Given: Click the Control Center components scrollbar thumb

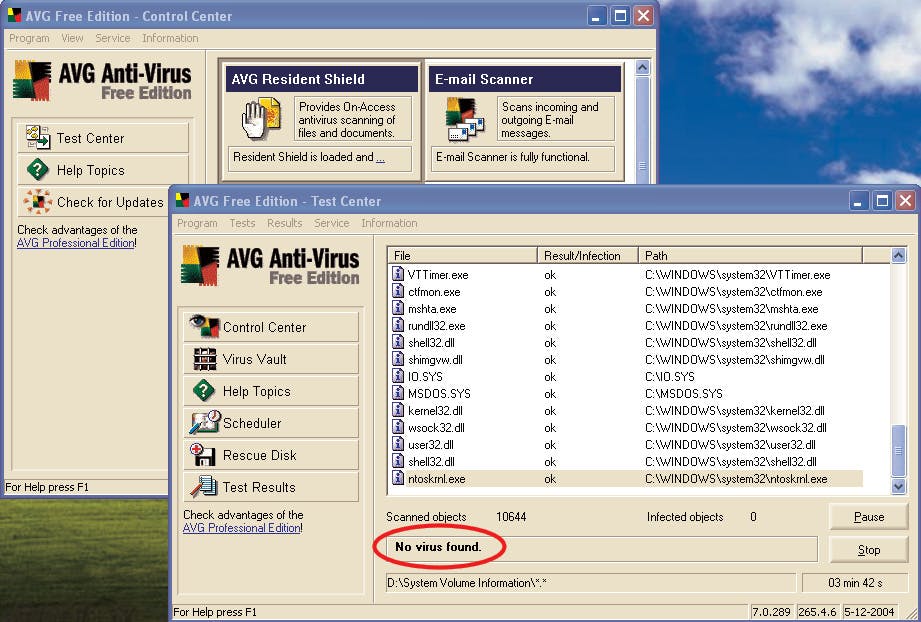Looking at the screenshot, I should [x=642, y=128].
